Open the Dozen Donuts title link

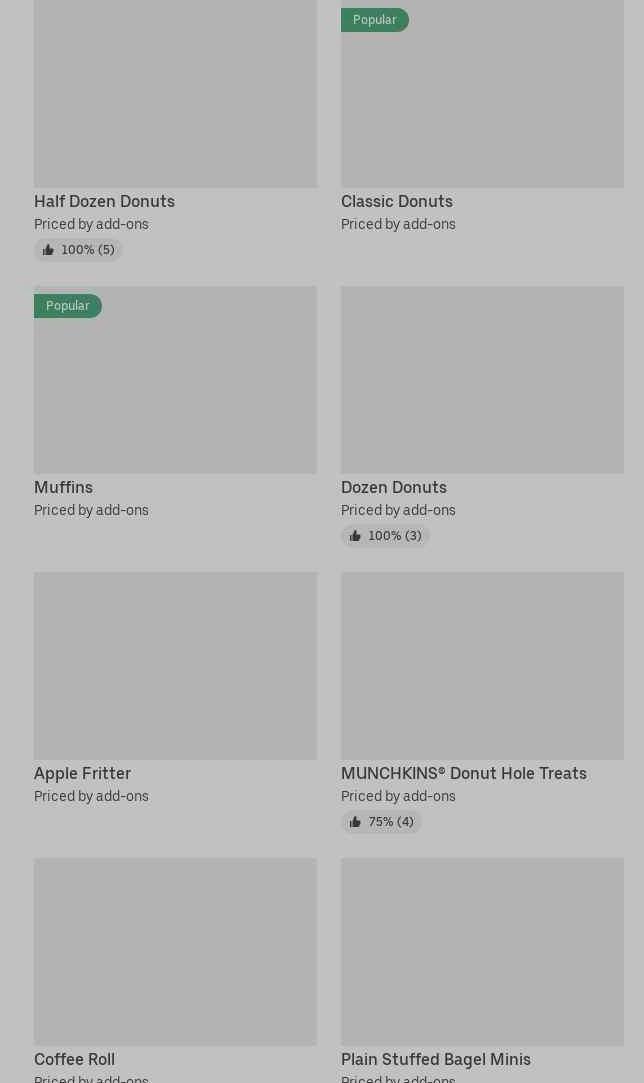(393, 488)
